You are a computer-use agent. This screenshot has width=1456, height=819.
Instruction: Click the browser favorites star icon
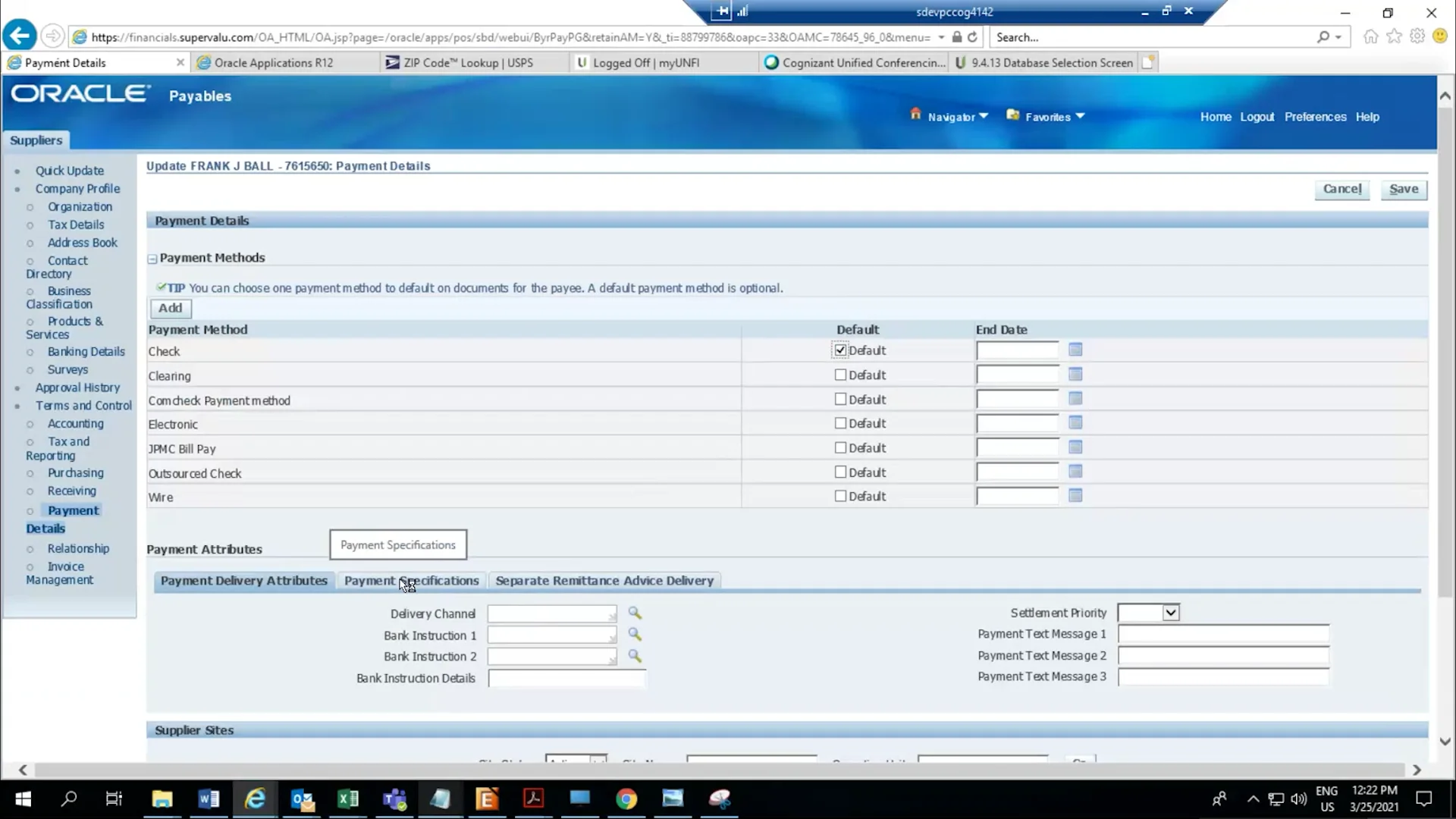pyautogui.click(x=1395, y=36)
